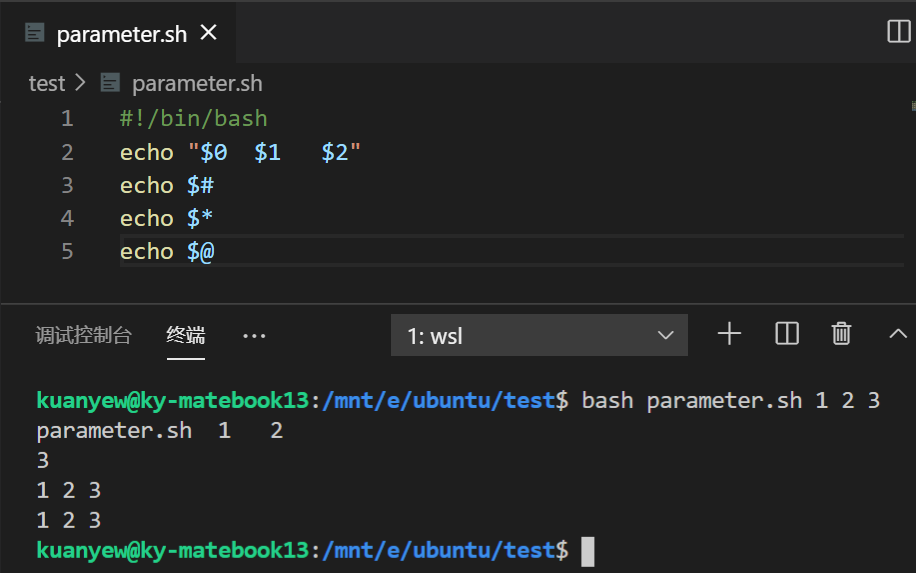Click the bash parameter.sh 1 2 3 command

[731, 401]
